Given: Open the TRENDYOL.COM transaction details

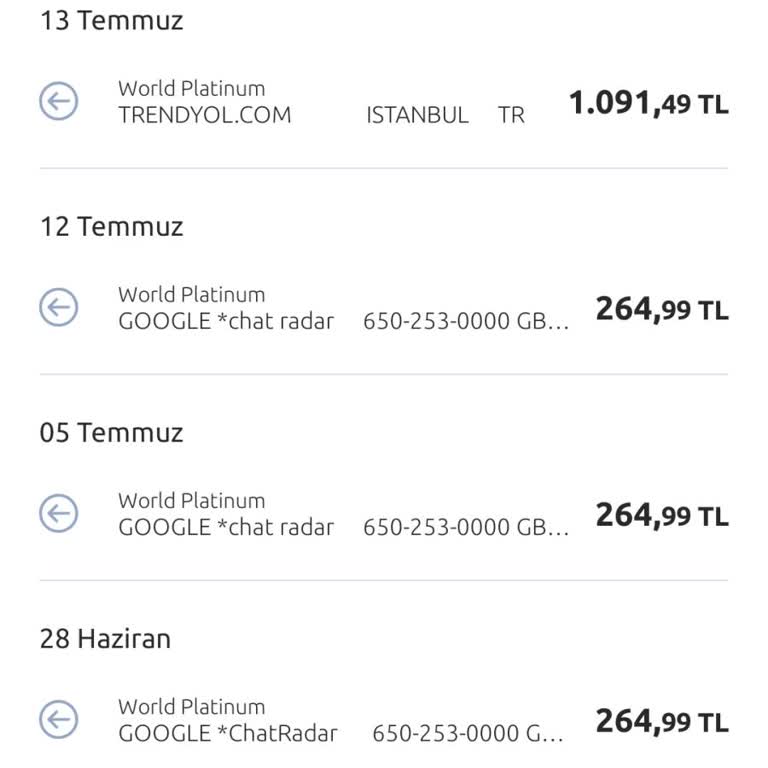Looking at the screenshot, I should pos(205,115).
